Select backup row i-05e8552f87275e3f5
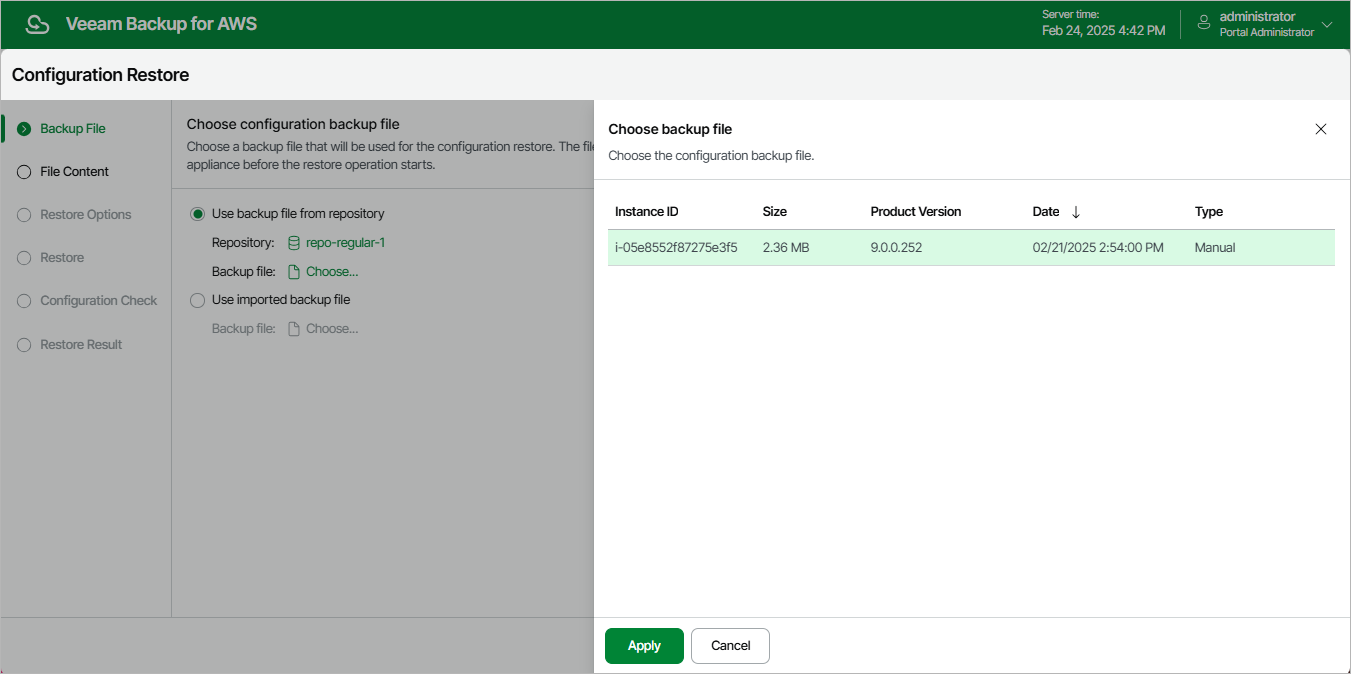 point(676,248)
